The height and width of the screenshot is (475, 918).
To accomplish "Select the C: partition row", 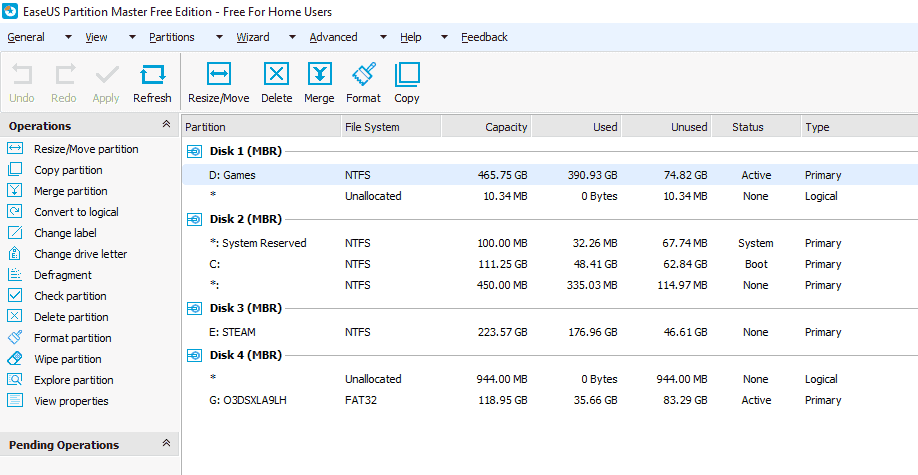I will point(550,264).
